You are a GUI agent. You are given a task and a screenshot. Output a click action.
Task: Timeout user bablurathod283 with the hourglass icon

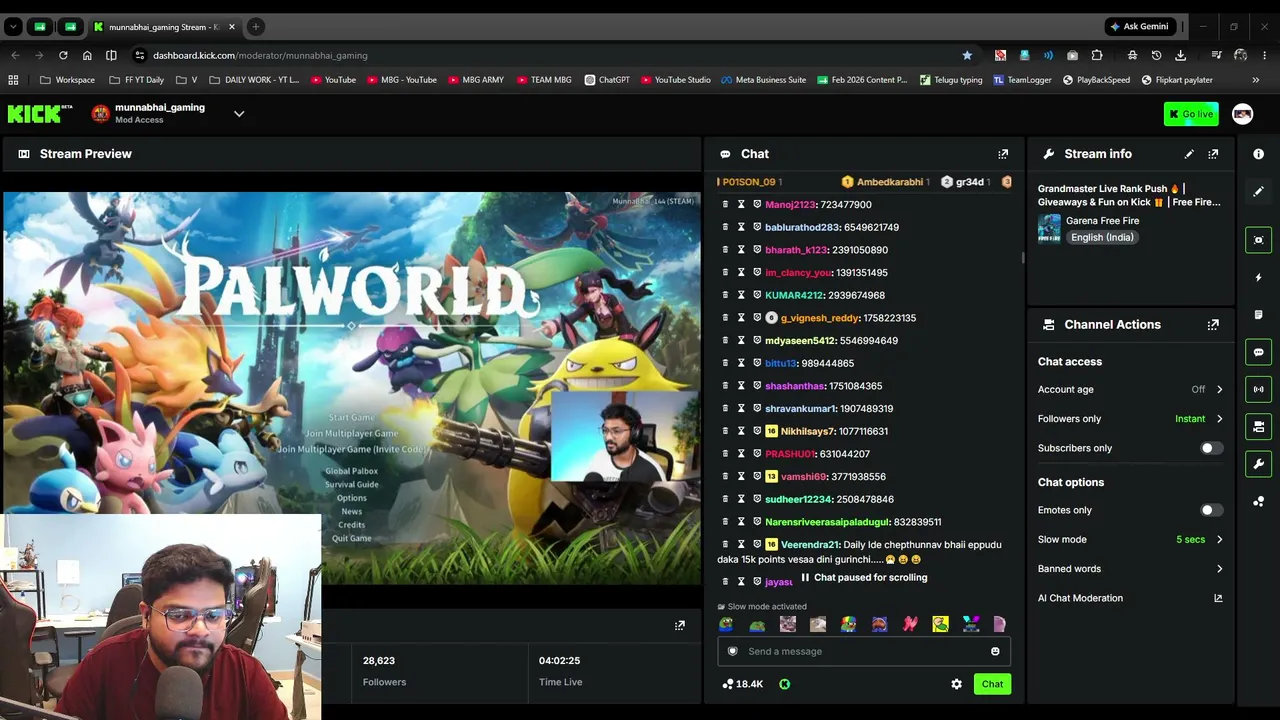click(x=741, y=228)
